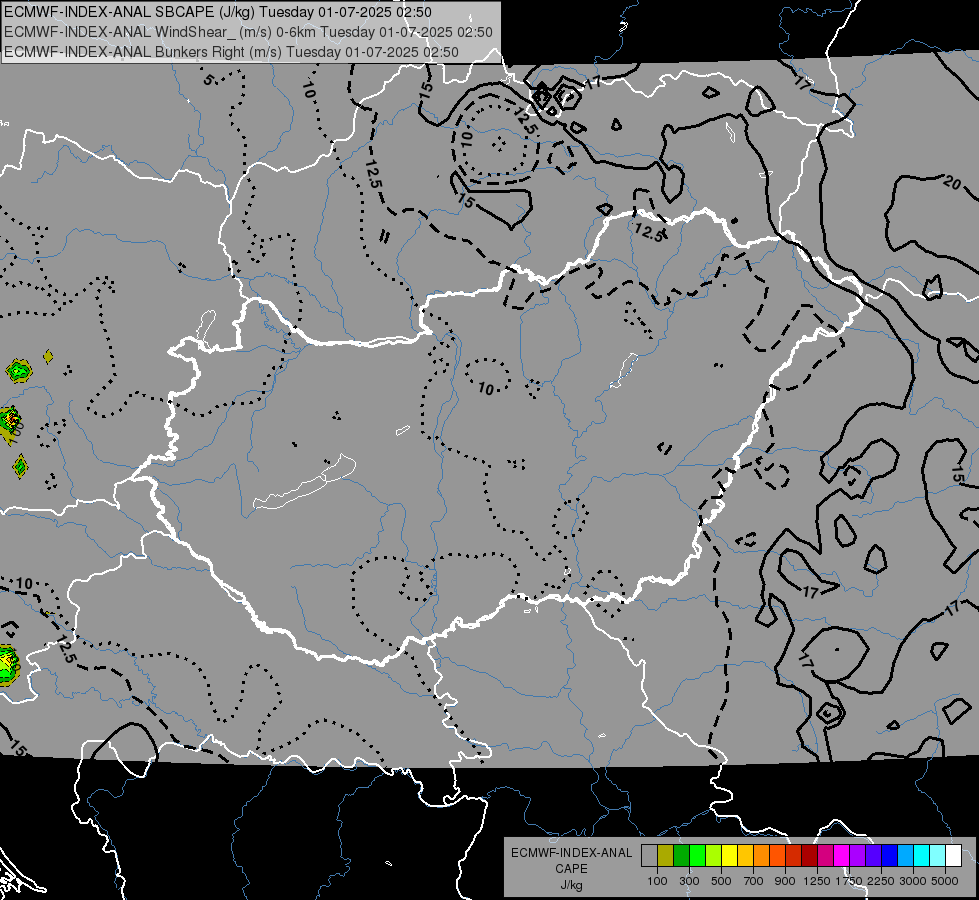The width and height of the screenshot is (979, 900).
Task: Select the bright green CAPE legend swatch
Action: 697,855
